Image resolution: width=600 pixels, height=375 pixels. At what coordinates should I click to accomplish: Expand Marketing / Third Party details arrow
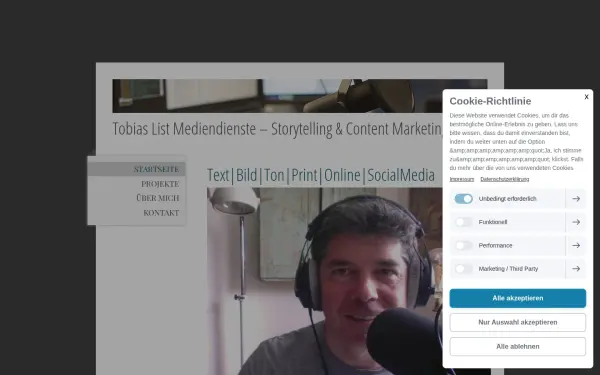[x=576, y=269]
